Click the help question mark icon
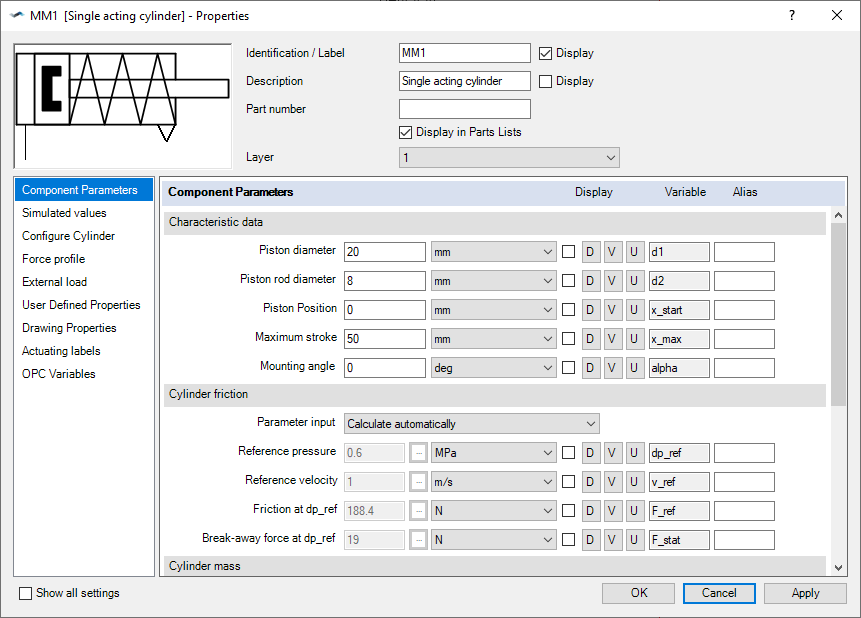 792,15
